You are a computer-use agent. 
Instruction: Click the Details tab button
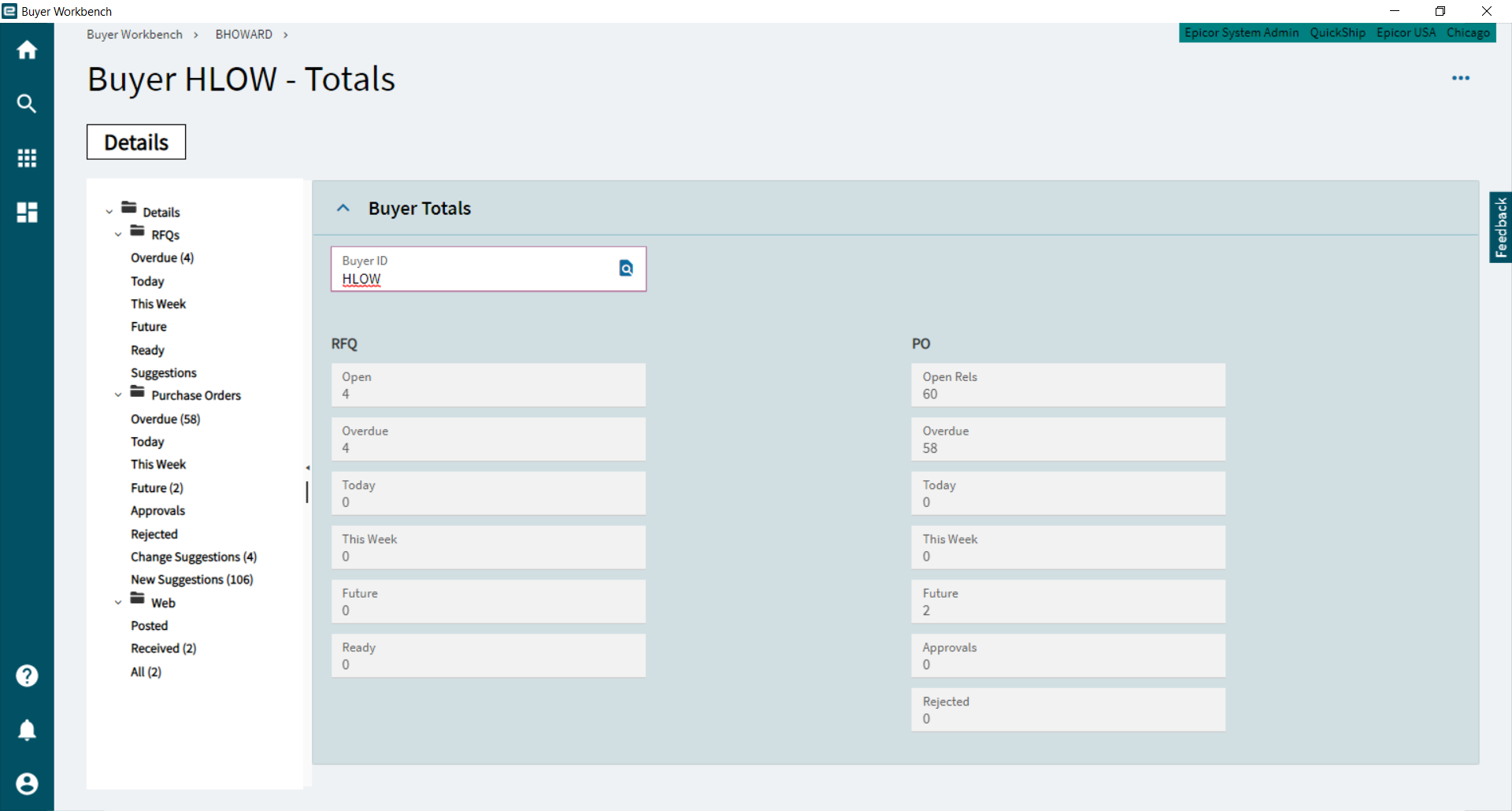pos(136,143)
